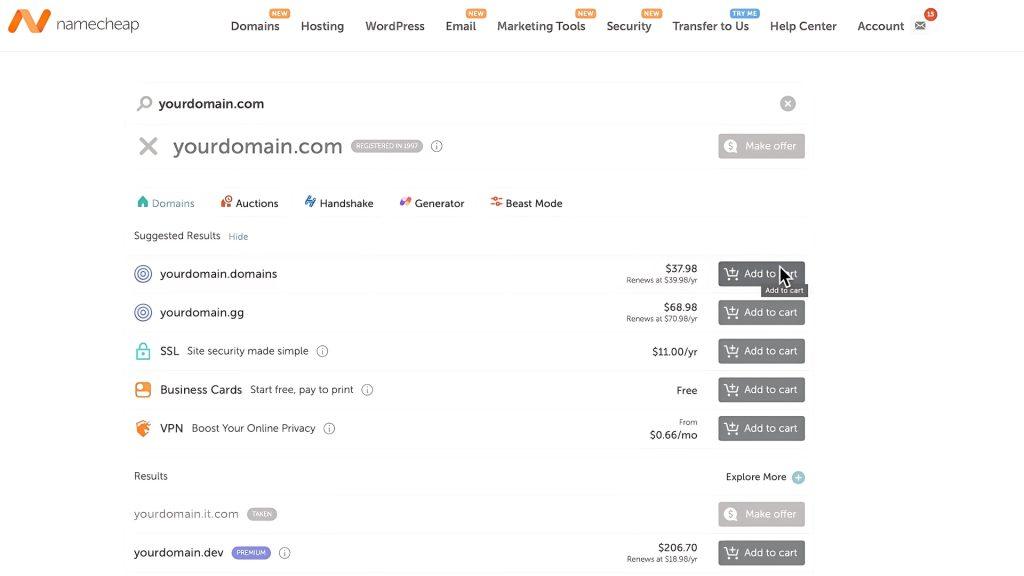Image resolution: width=1024 pixels, height=576 pixels.
Task: Add yourdomain.domains to cart
Action: coord(761,274)
